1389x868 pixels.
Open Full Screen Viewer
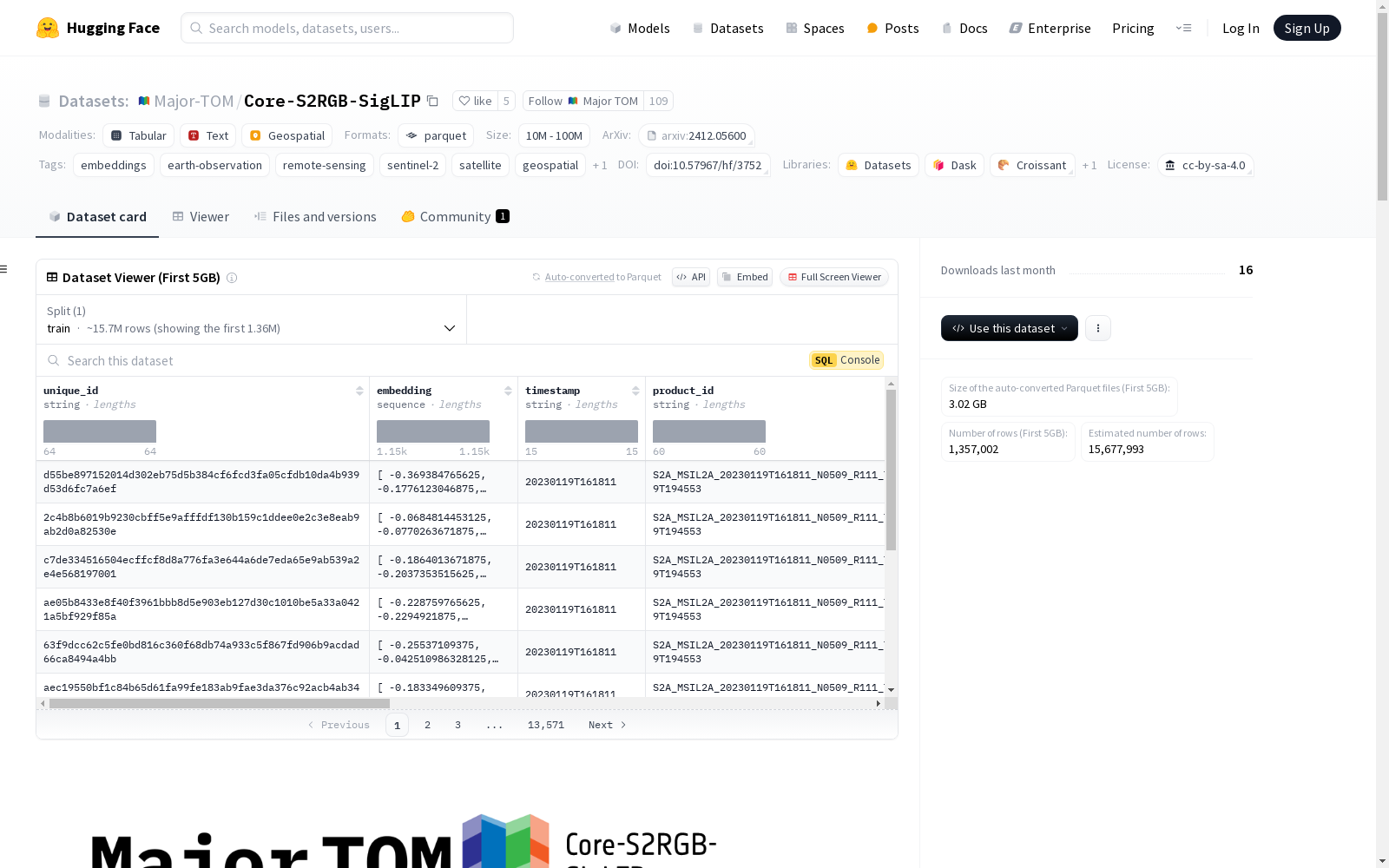(x=834, y=277)
